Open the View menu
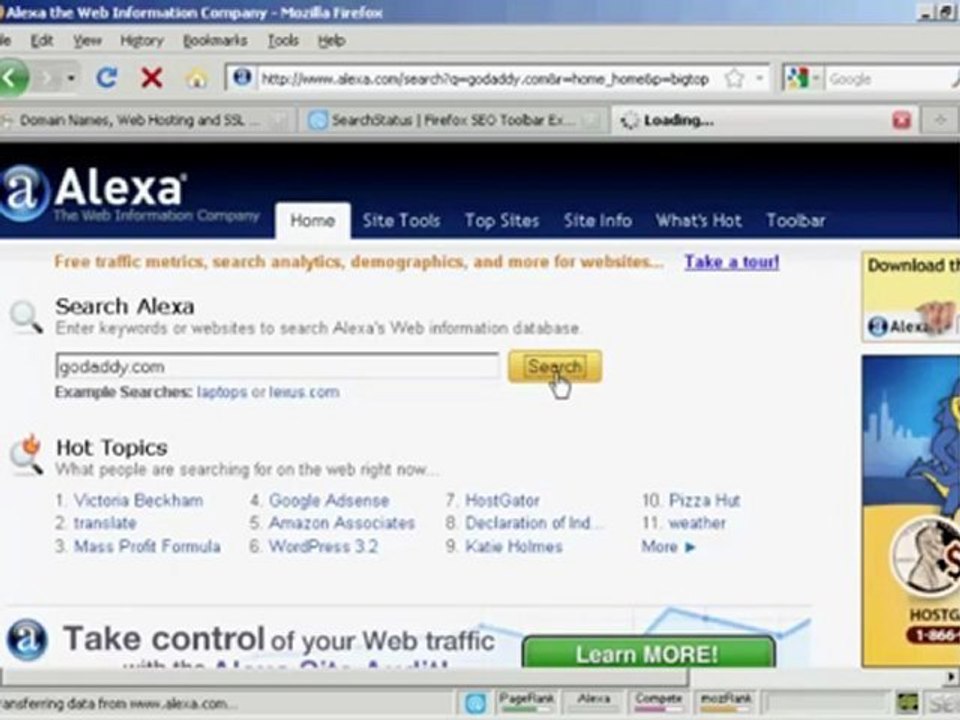 (88, 41)
